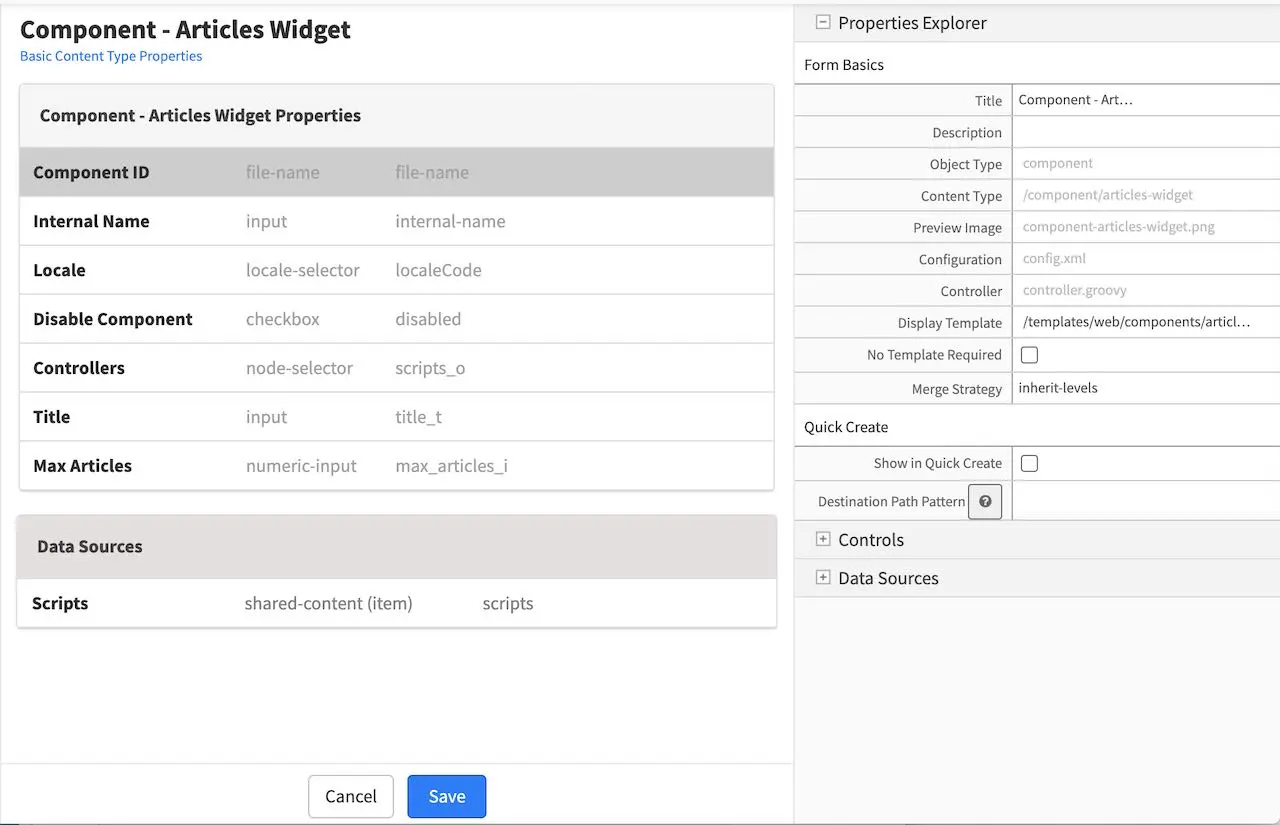Click the Form Basics heading

coord(844,65)
